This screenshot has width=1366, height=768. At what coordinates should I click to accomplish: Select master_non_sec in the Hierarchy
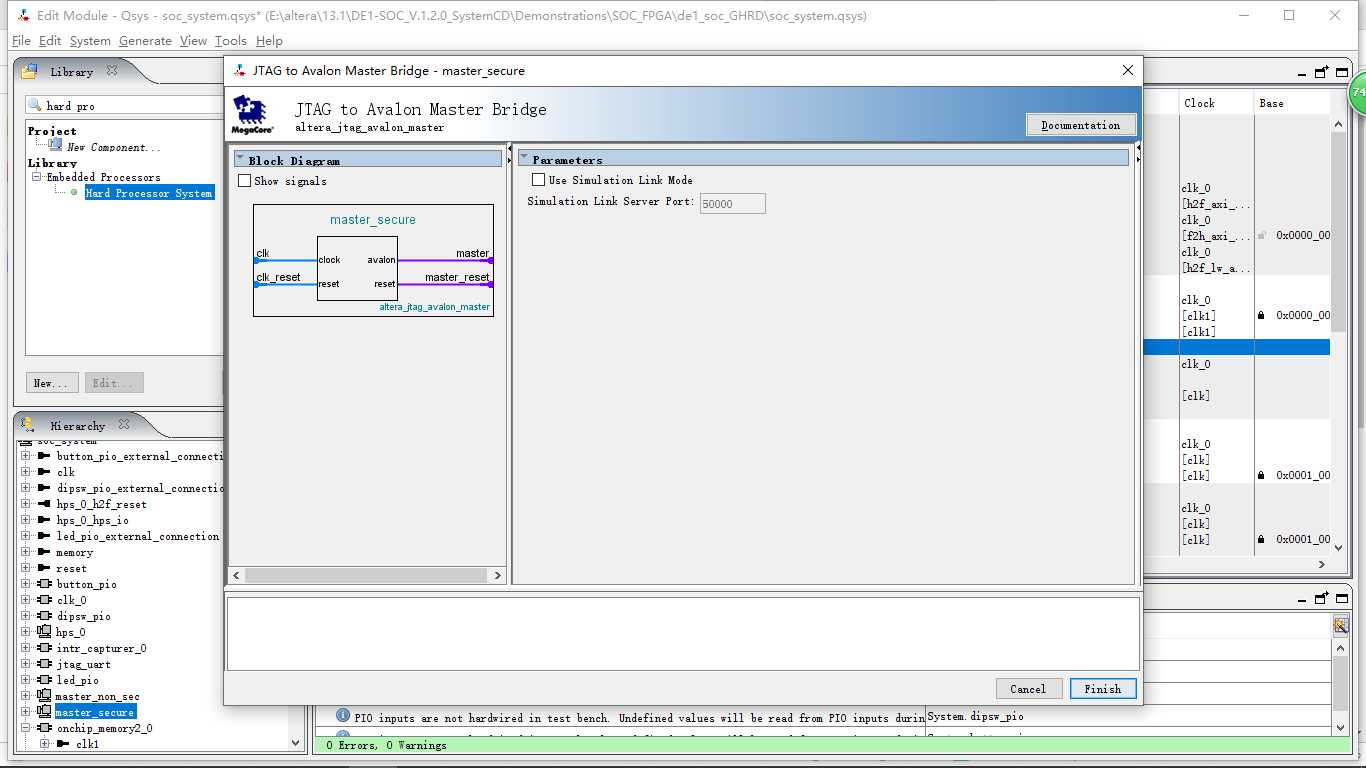click(97, 696)
